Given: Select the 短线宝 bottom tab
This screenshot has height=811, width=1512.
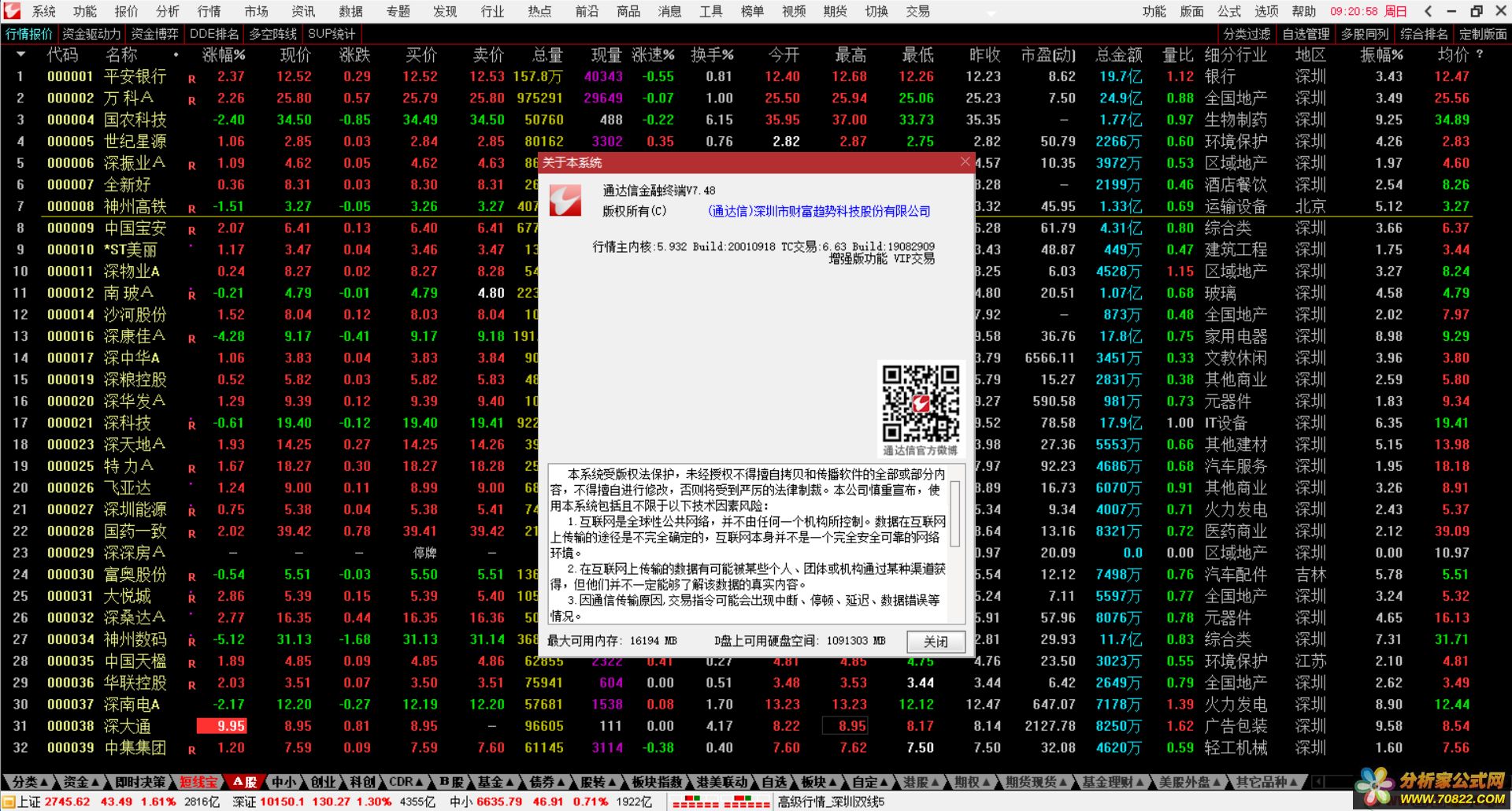Looking at the screenshot, I should pos(198,782).
